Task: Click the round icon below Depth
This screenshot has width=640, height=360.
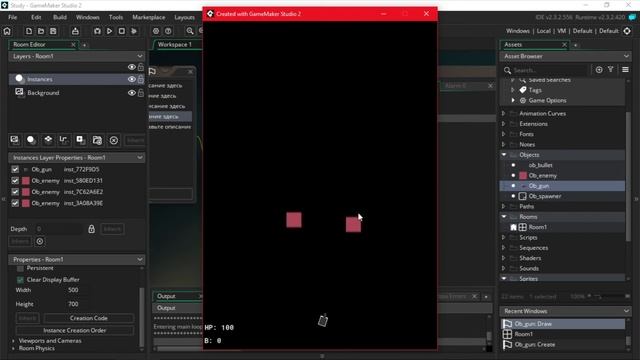Action: click(x=40, y=241)
